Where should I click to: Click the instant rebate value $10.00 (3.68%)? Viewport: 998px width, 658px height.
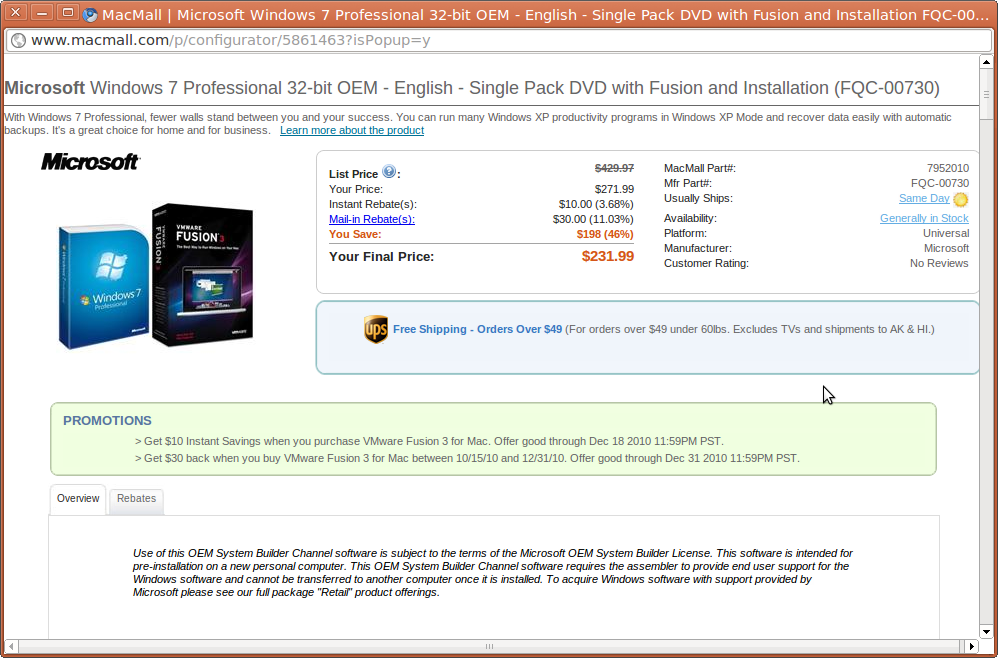596,205
